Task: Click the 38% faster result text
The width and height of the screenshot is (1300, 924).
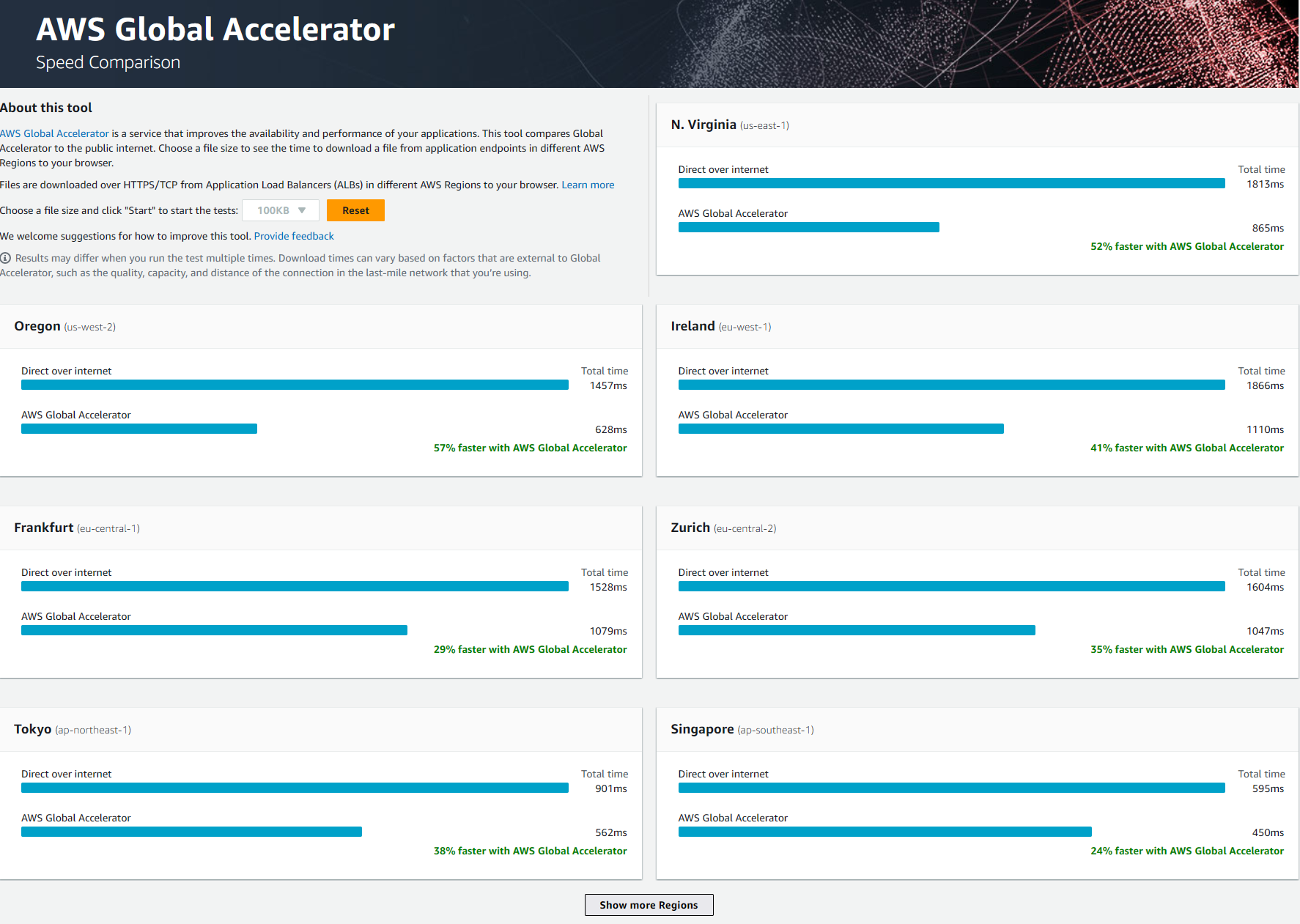Action: click(x=531, y=851)
